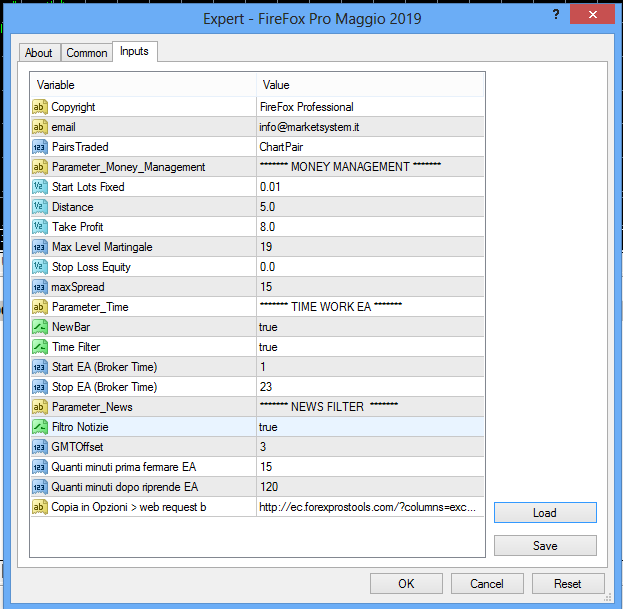The image size is (623, 609).
Task: Confirm settings with the OK button
Action: point(406,584)
